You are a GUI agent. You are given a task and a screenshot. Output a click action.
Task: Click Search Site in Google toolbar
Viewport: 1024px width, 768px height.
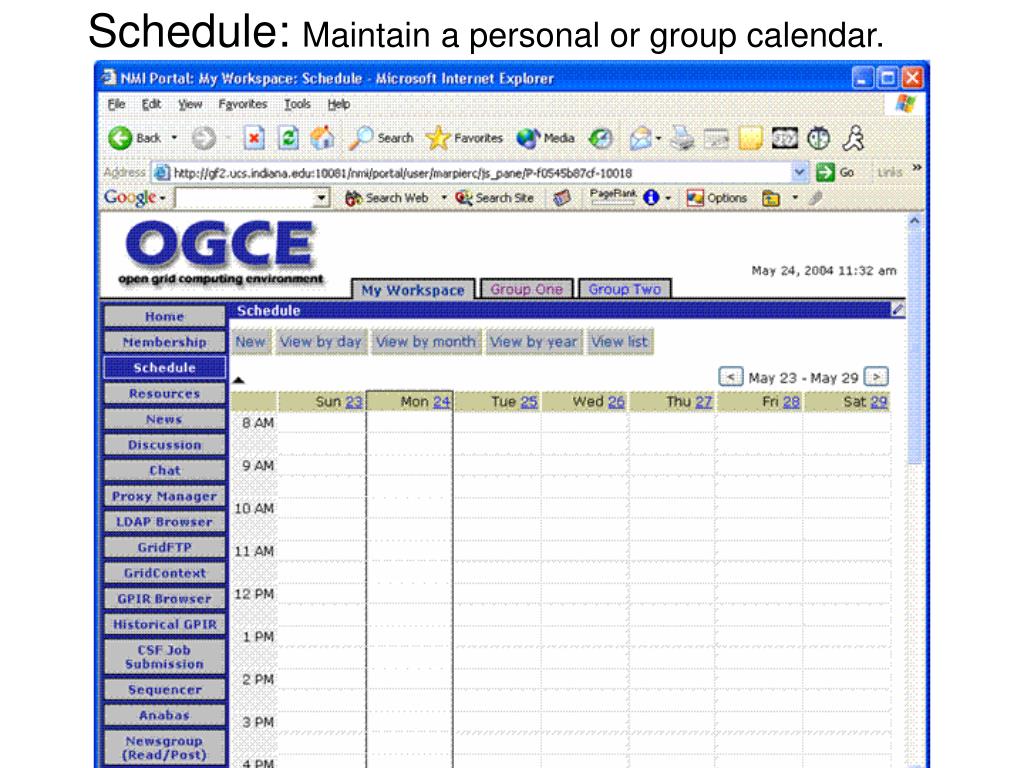pos(494,198)
